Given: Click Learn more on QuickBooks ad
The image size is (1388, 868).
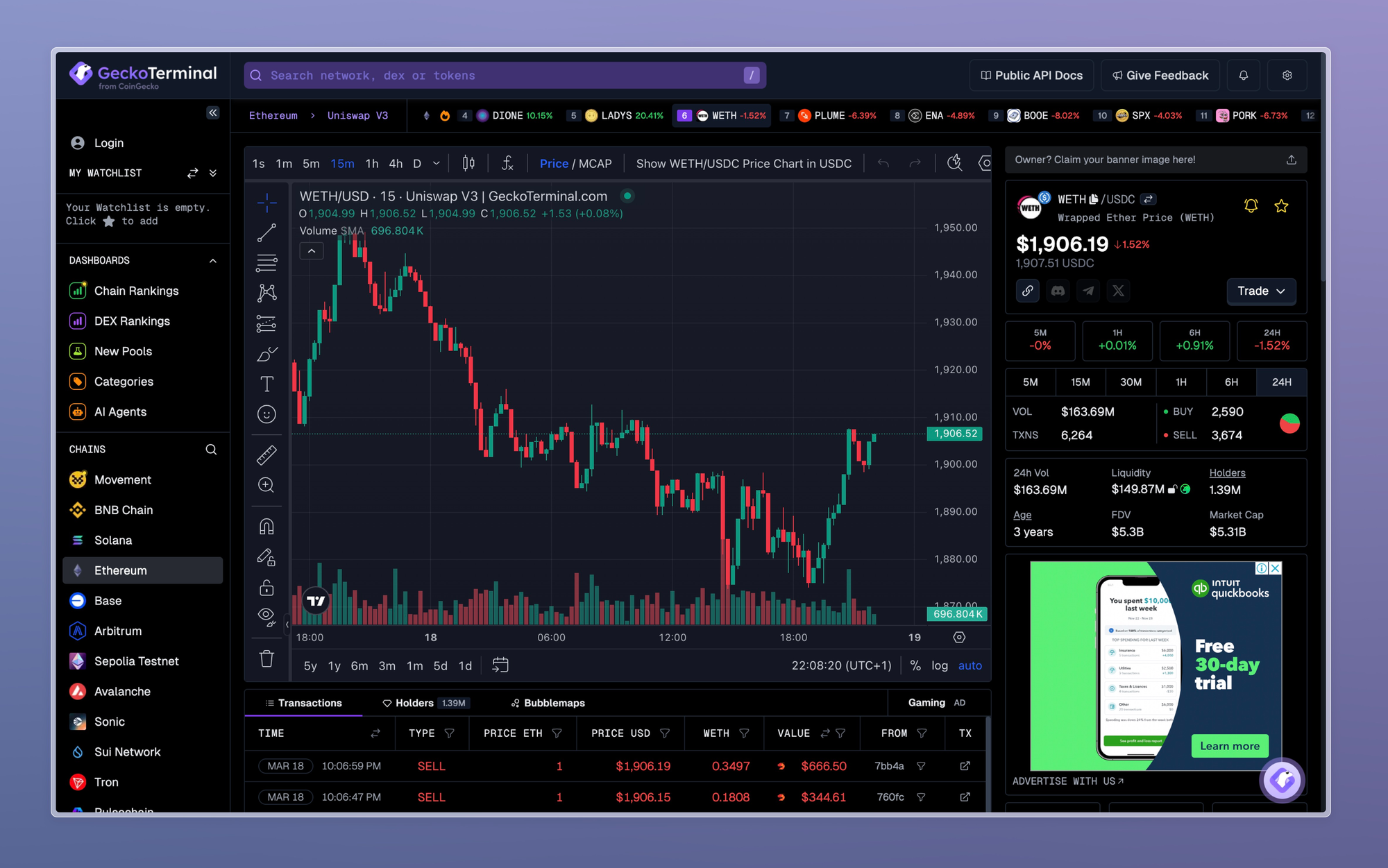Looking at the screenshot, I should [1230, 746].
